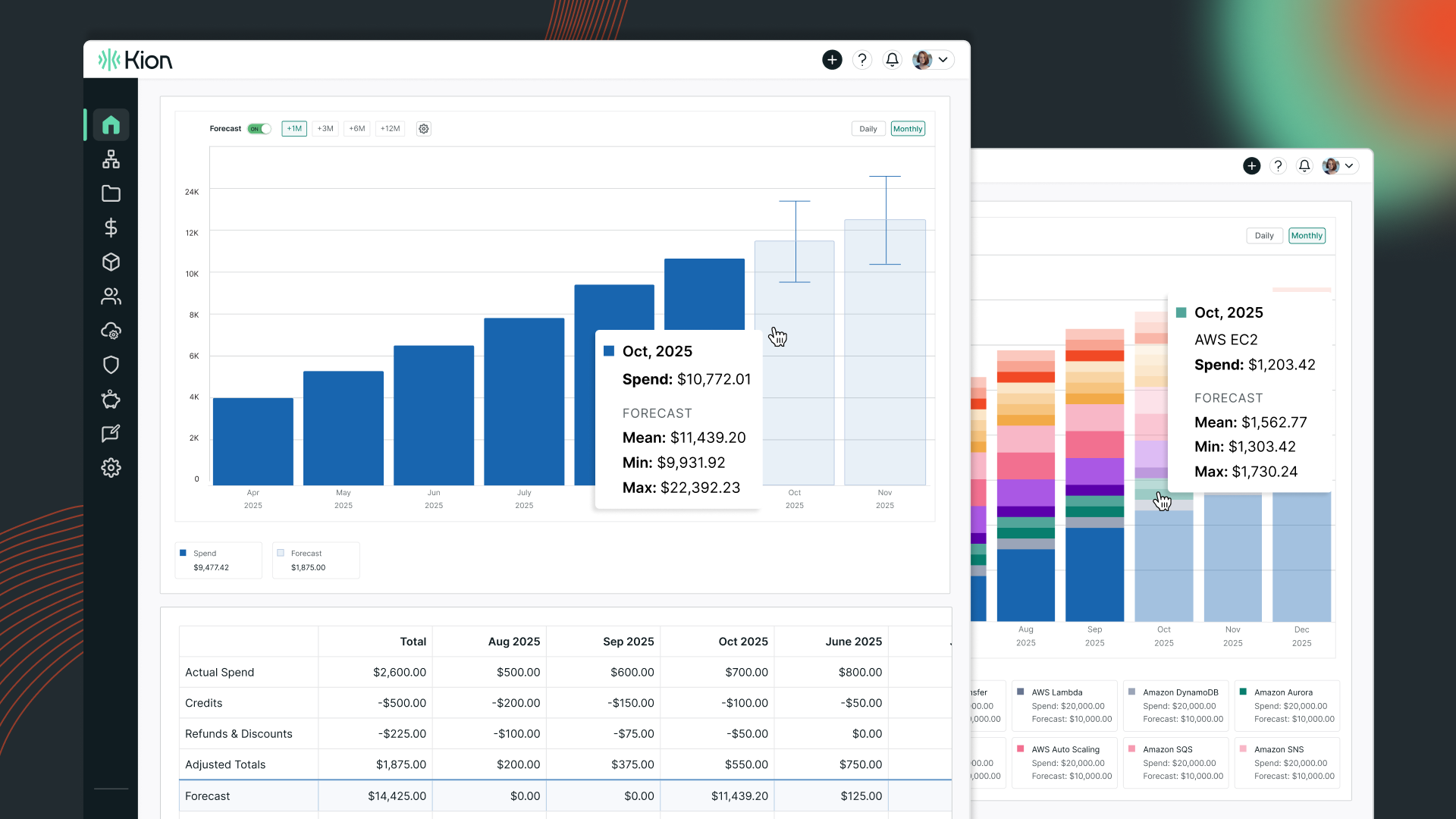Switch the chart to Daily view
The image size is (1456, 819).
[868, 129]
